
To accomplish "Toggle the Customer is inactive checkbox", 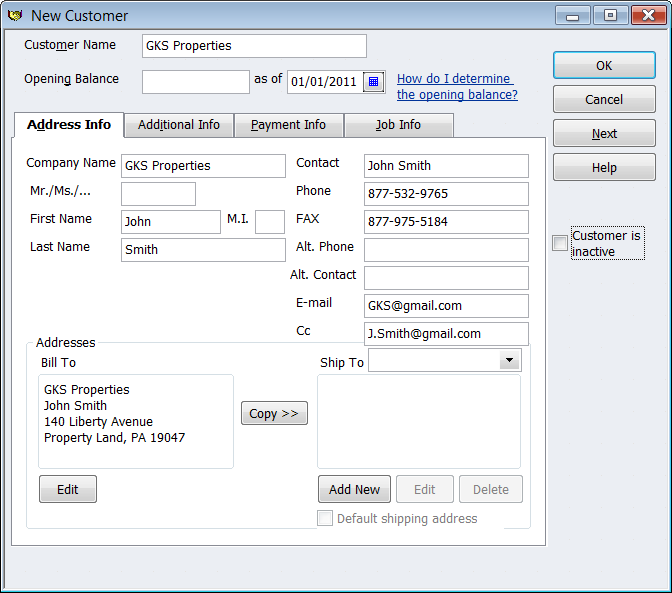I will tap(560, 244).
